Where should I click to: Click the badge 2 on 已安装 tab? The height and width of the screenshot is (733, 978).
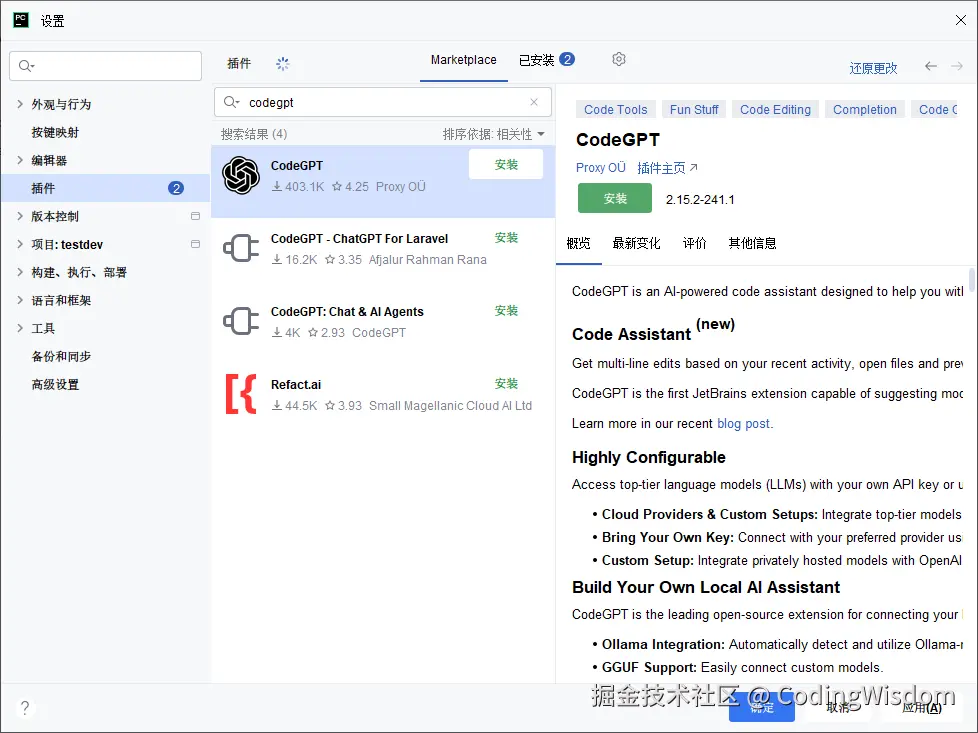click(x=567, y=59)
